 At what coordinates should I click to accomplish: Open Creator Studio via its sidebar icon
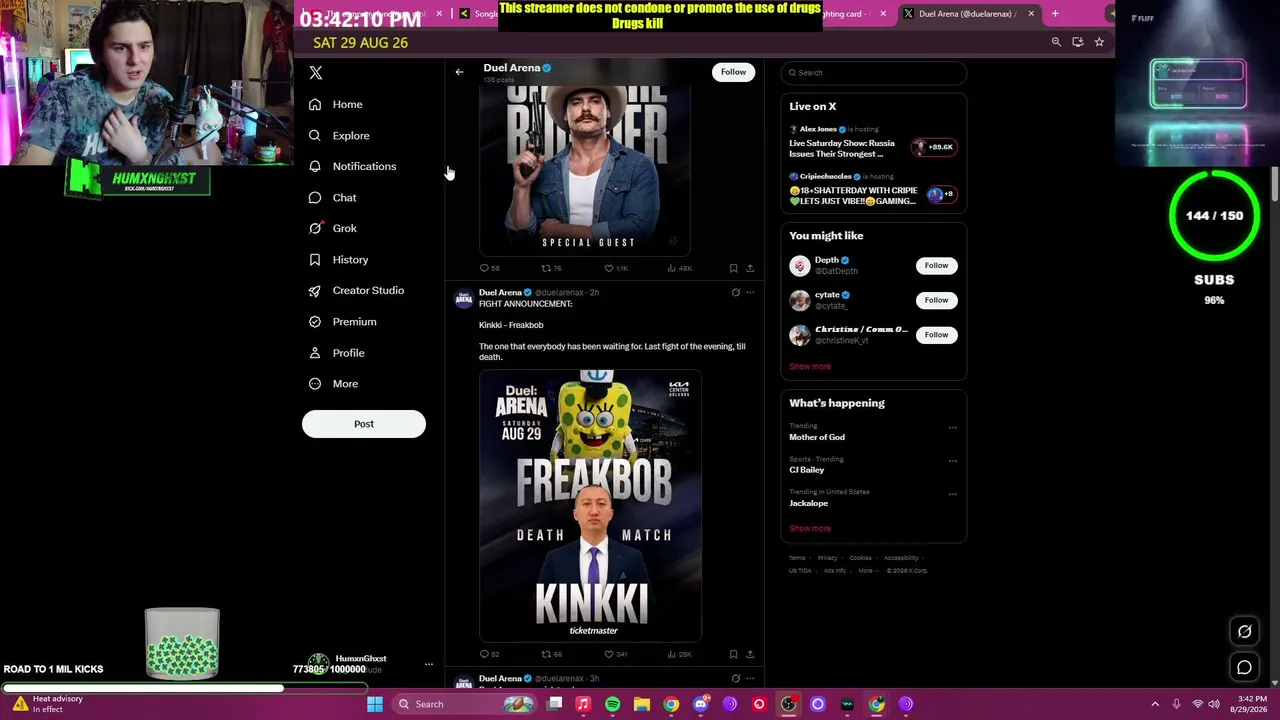click(315, 290)
